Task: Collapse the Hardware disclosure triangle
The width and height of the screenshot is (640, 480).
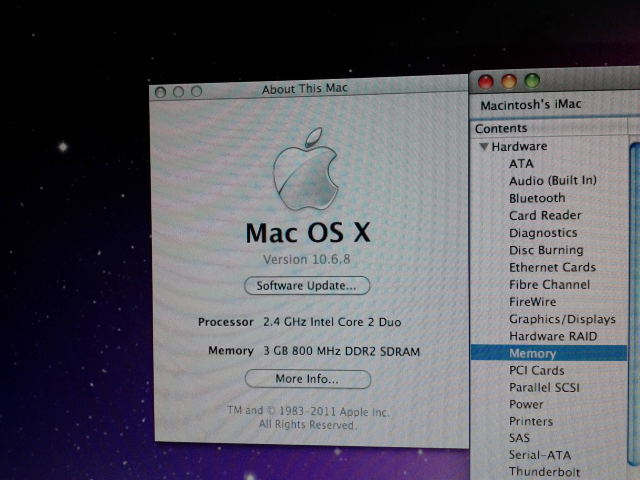Action: point(484,147)
